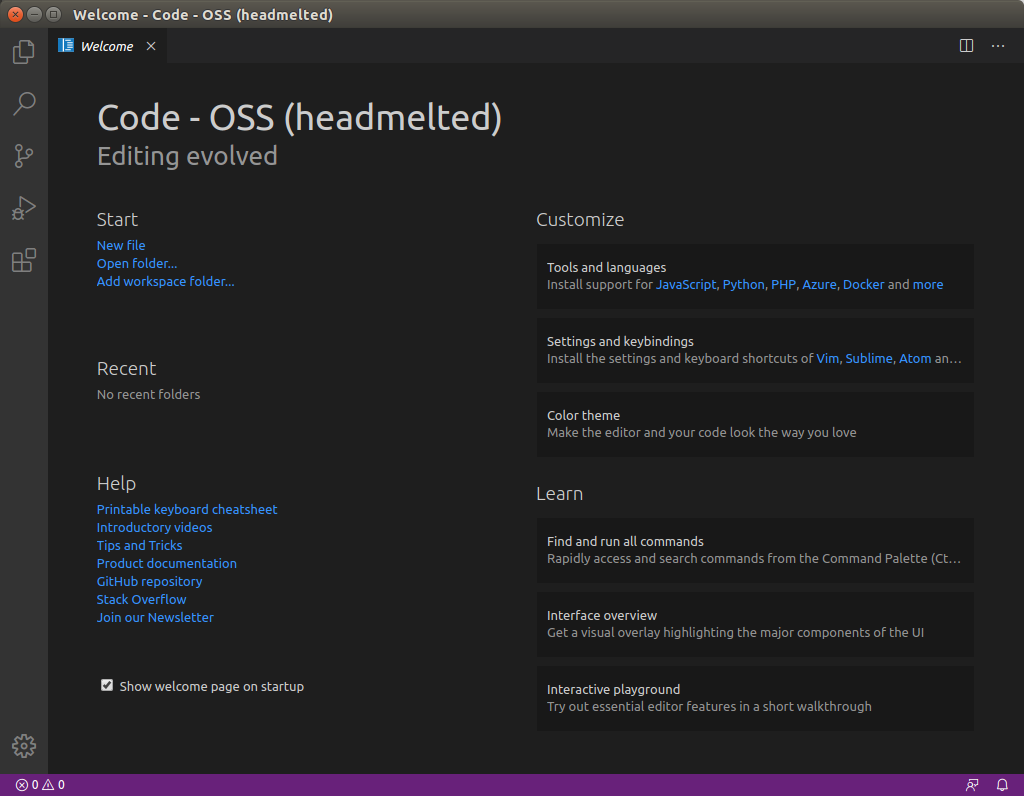The height and width of the screenshot is (796, 1024).
Task: Open Stack Overflow link
Action: coord(141,599)
